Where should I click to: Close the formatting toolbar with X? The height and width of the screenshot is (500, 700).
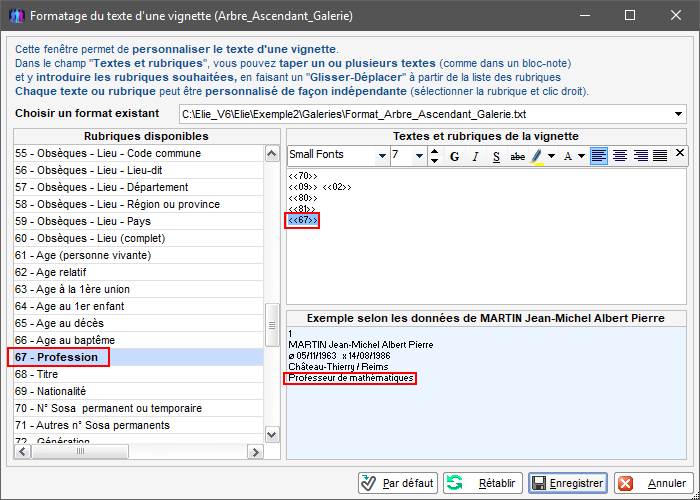point(679,153)
